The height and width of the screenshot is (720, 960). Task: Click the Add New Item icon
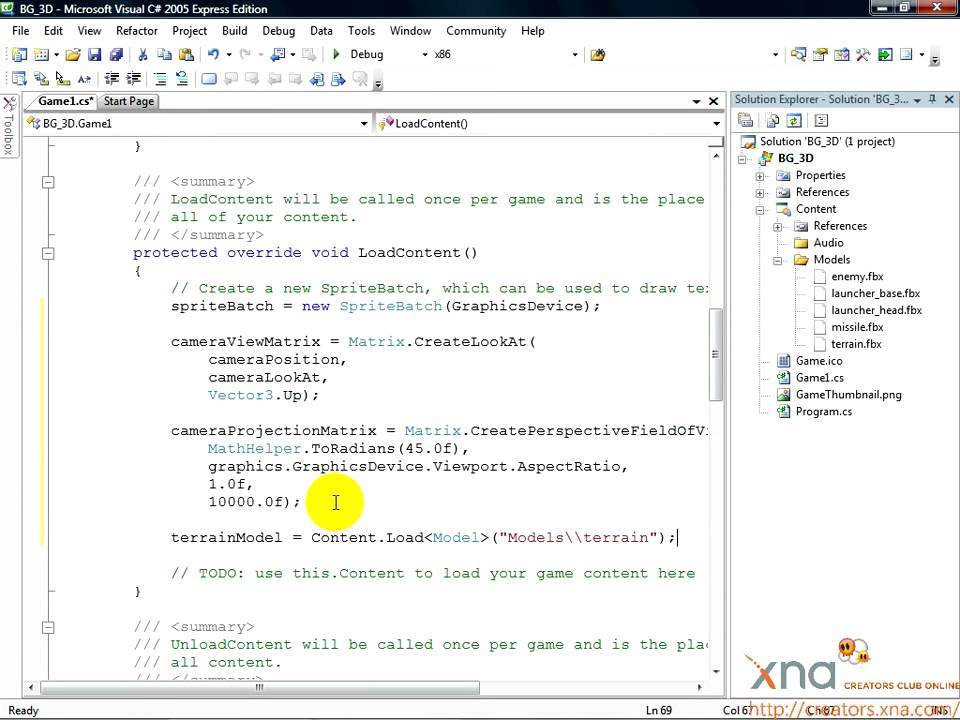pos(41,54)
